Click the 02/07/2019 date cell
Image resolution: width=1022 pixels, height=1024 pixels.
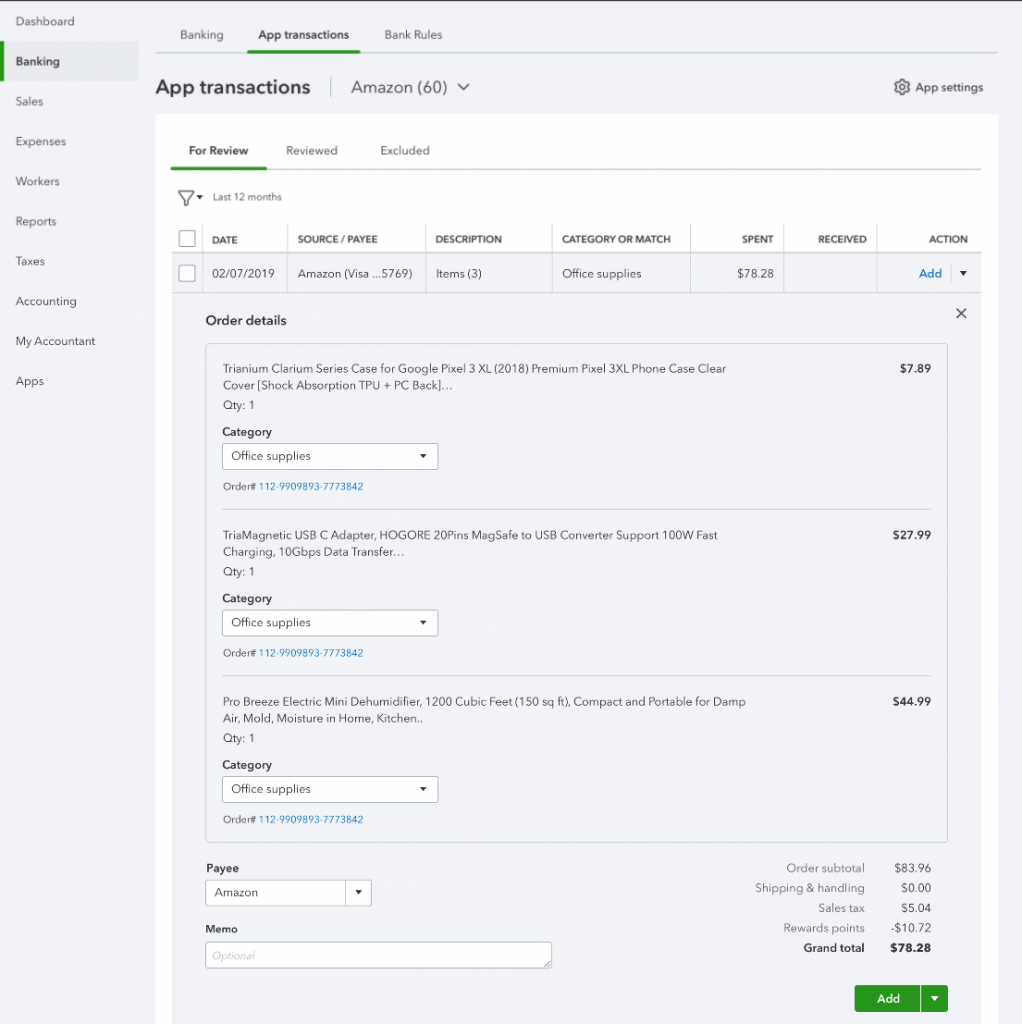click(x=243, y=274)
